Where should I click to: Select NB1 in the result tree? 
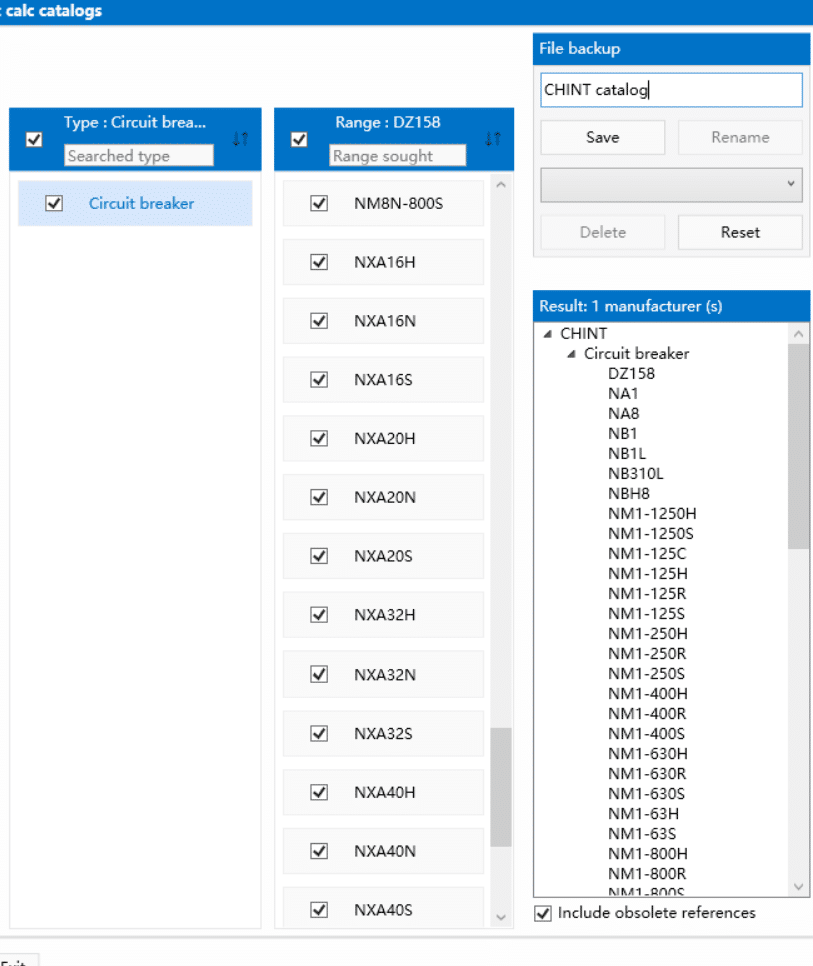tap(623, 434)
